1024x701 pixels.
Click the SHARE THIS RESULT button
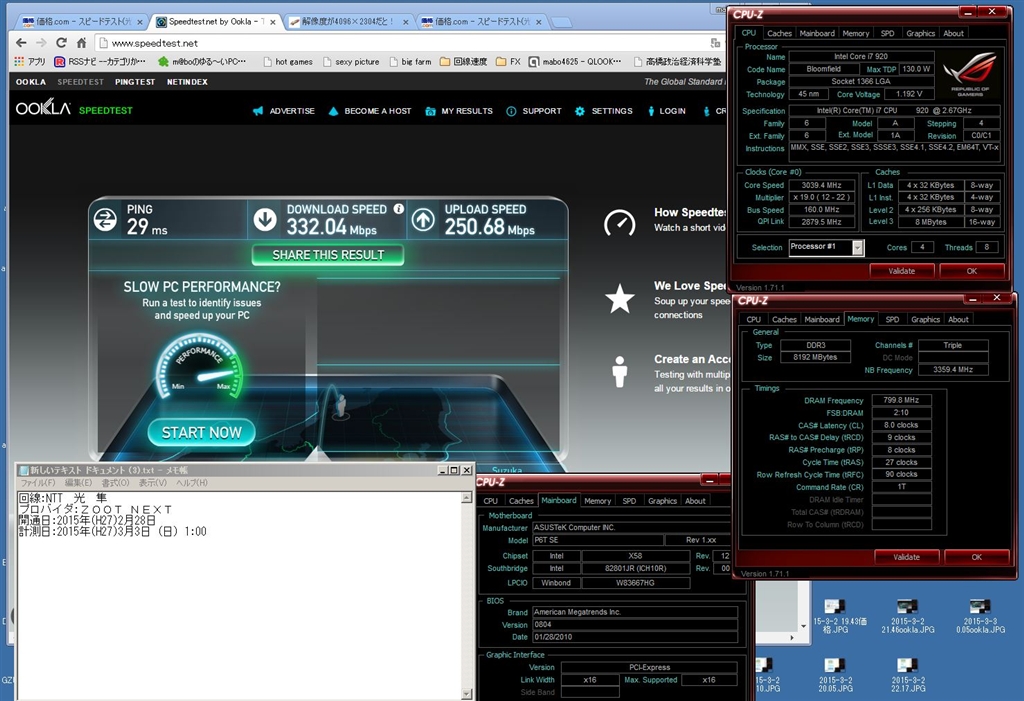328,255
